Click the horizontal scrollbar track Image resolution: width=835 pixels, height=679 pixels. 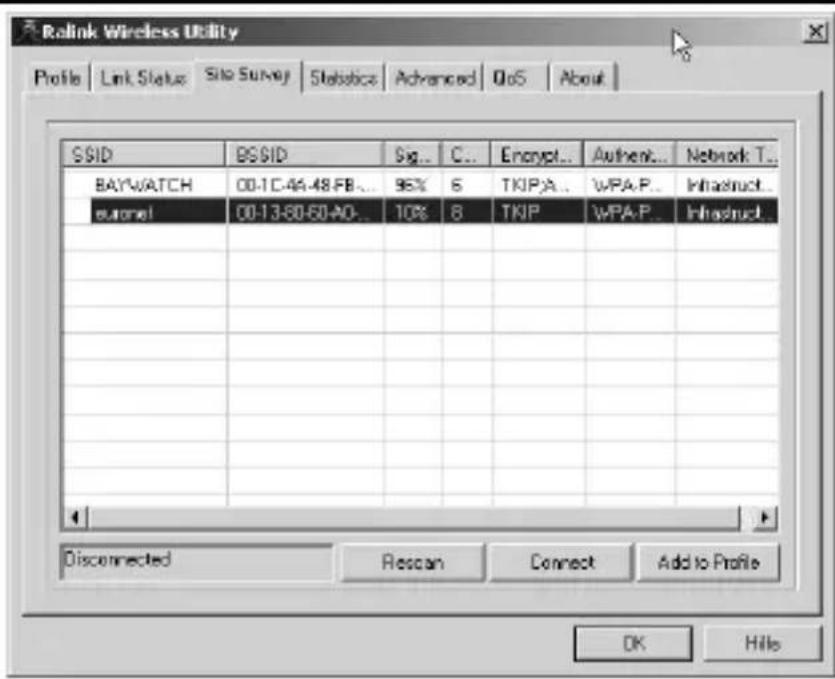pos(415,517)
